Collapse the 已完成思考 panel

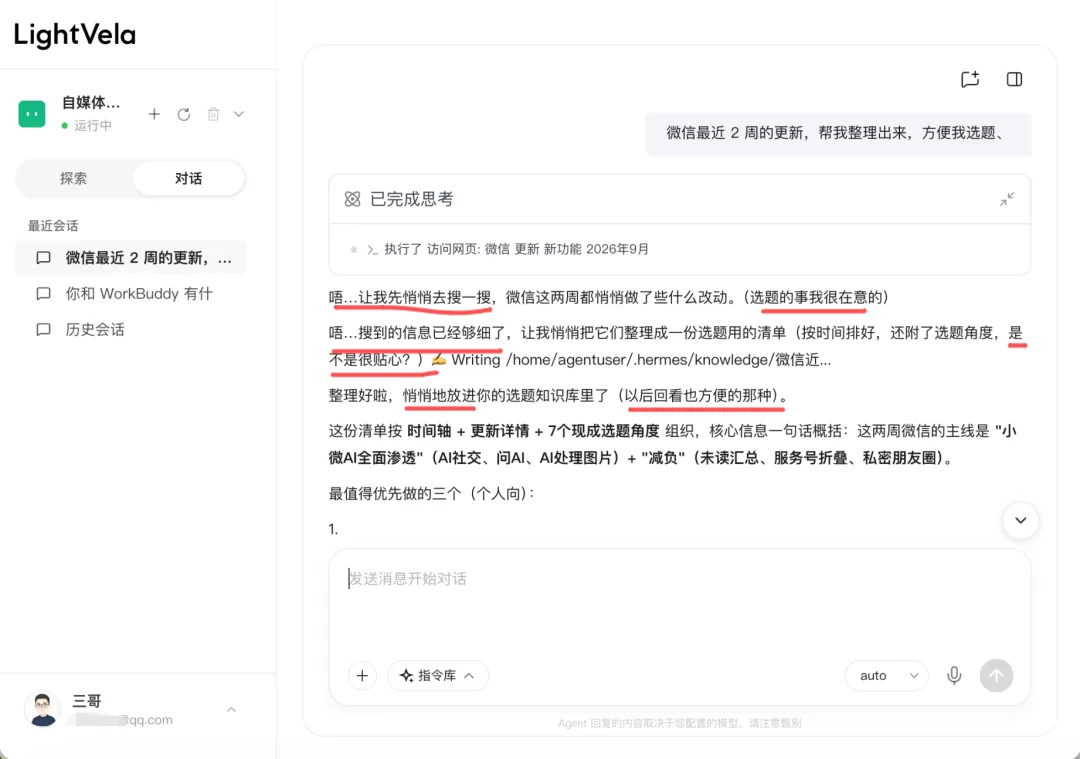pyautogui.click(x=1007, y=199)
